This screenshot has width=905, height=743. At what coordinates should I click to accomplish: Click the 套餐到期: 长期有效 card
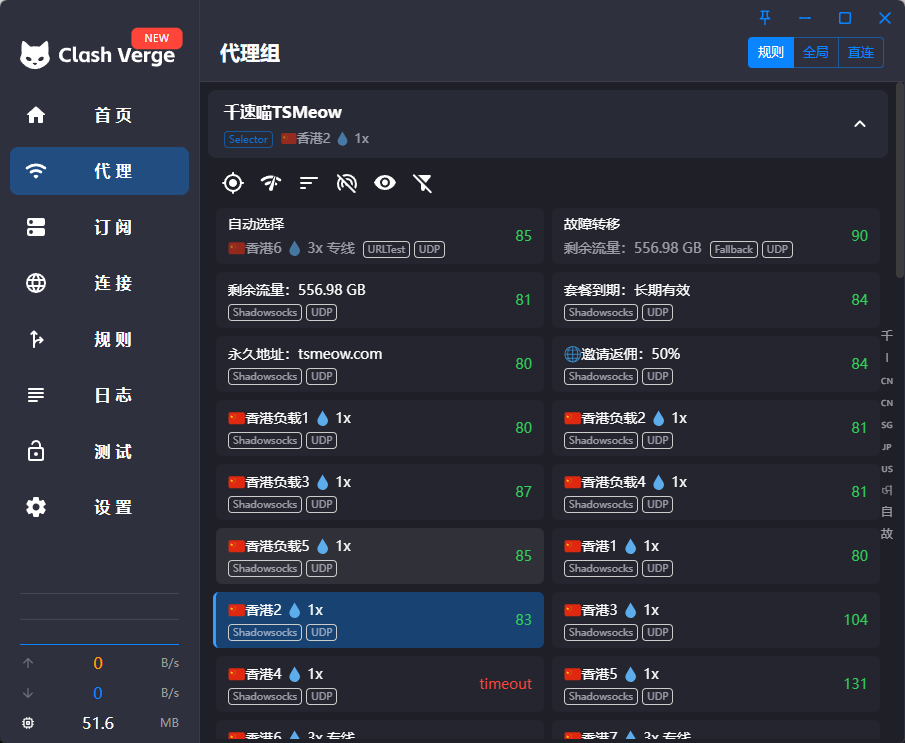[x=715, y=300]
